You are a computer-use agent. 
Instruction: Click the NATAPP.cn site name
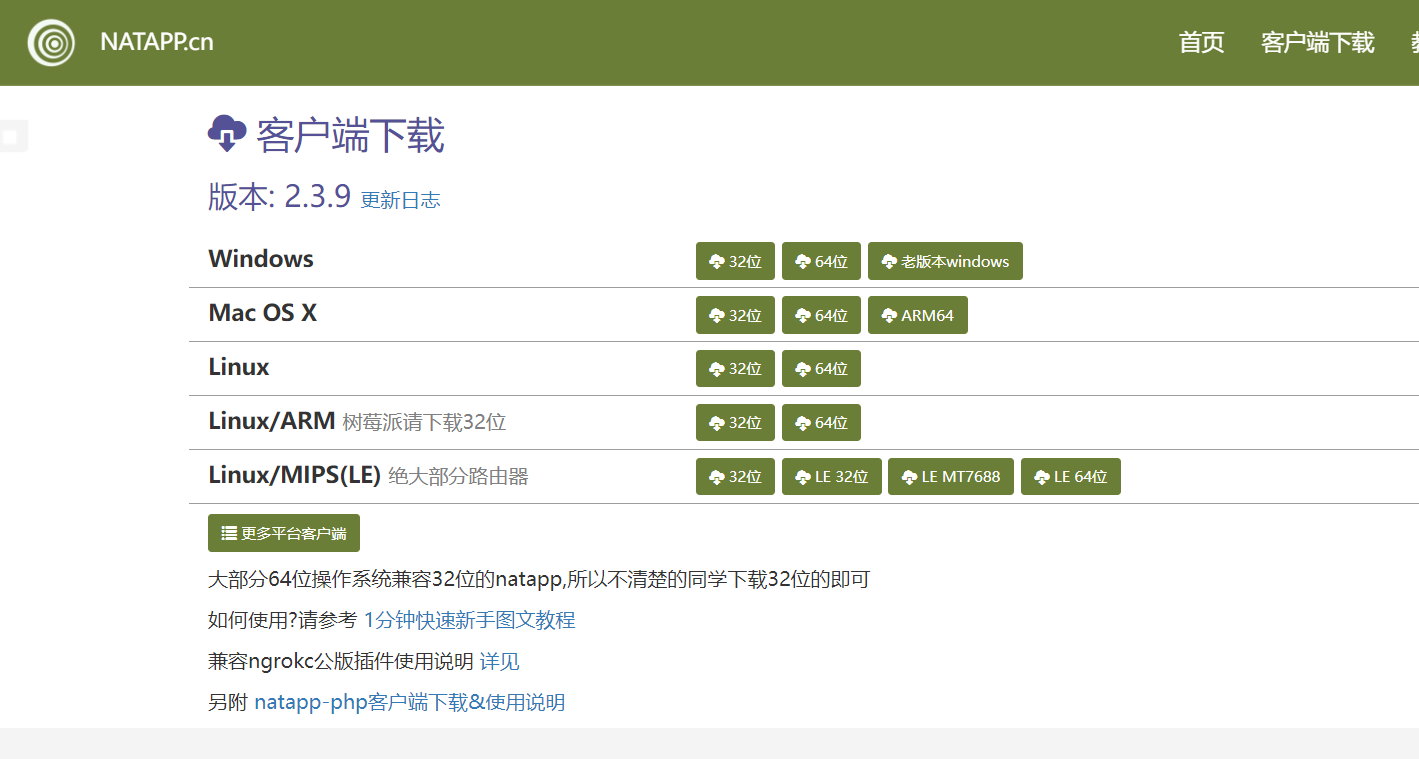click(157, 42)
